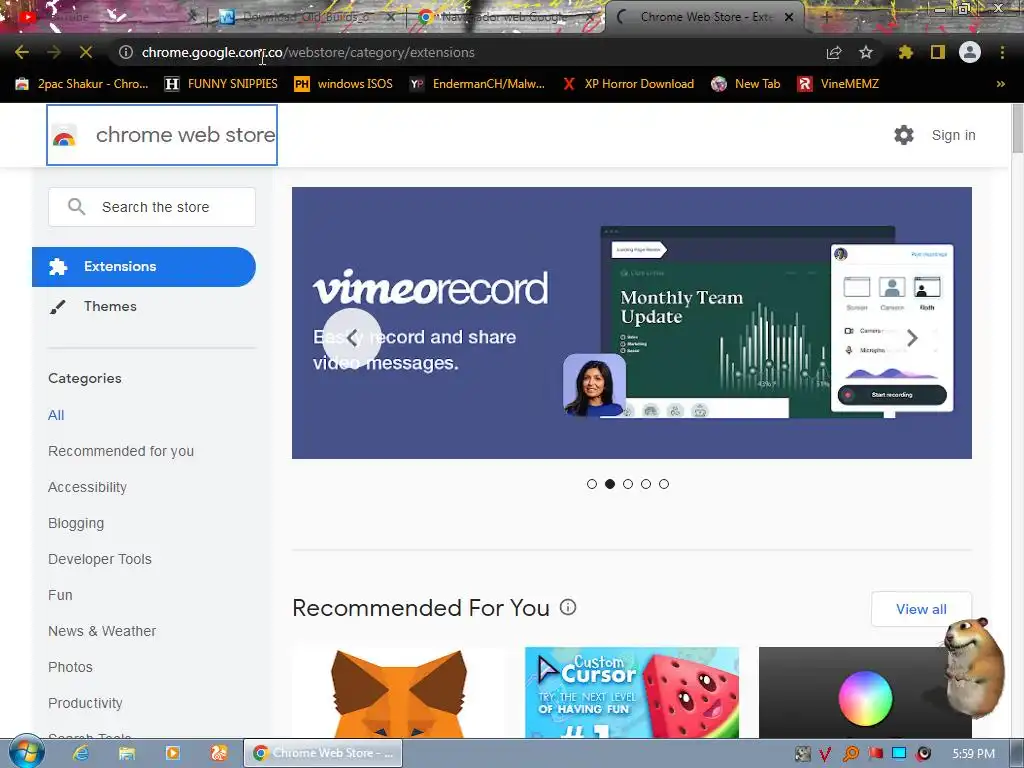Select the Photos category
1024x768 pixels.
70,667
